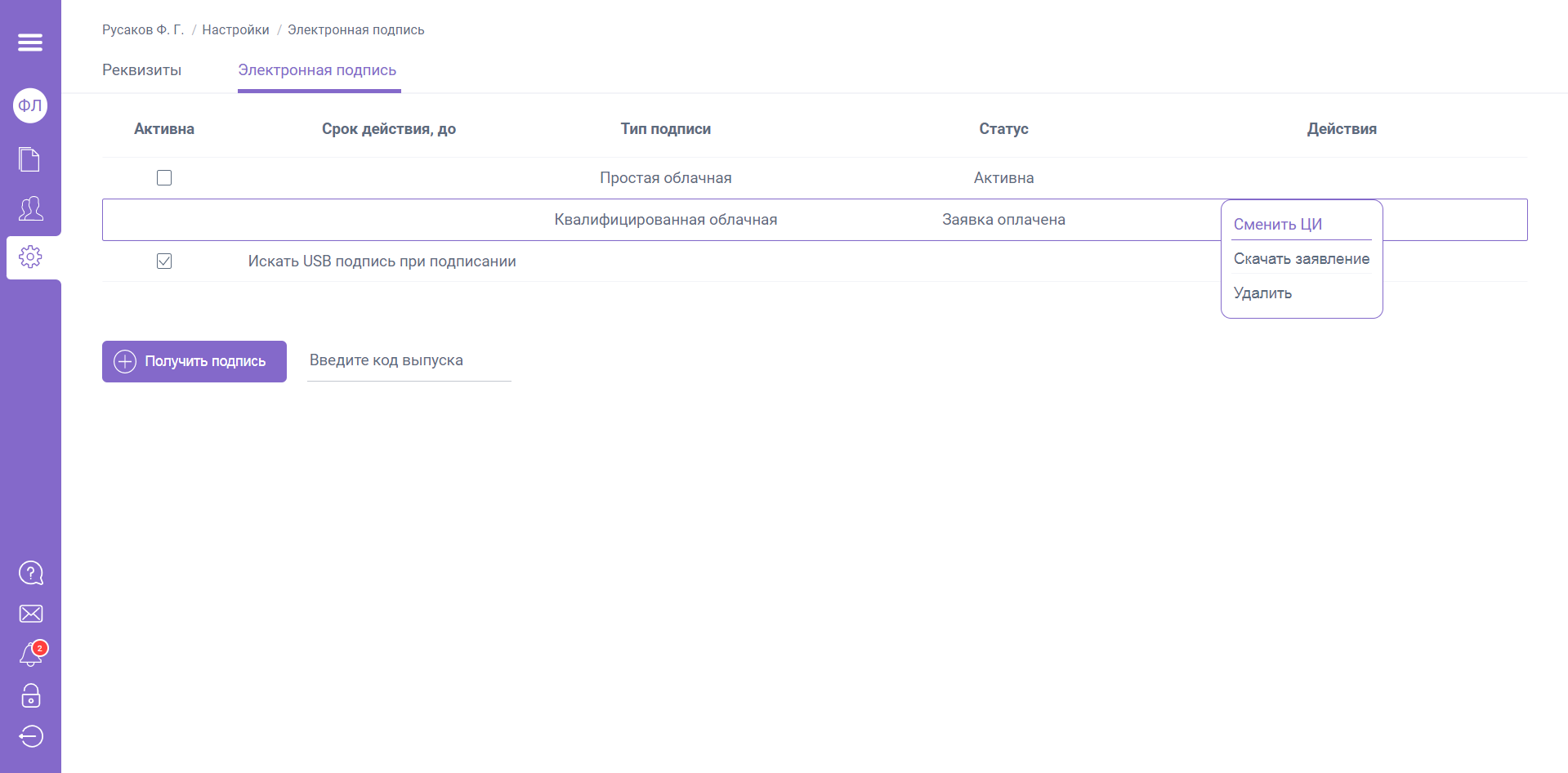Click 'Скачать заявление' to download the application
This screenshot has height=773, width=1568.
click(x=1302, y=258)
